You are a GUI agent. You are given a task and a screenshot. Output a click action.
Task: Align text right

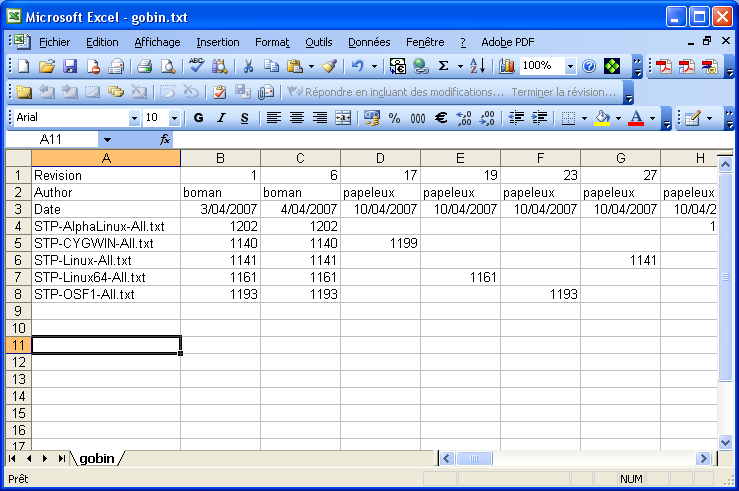coord(320,118)
